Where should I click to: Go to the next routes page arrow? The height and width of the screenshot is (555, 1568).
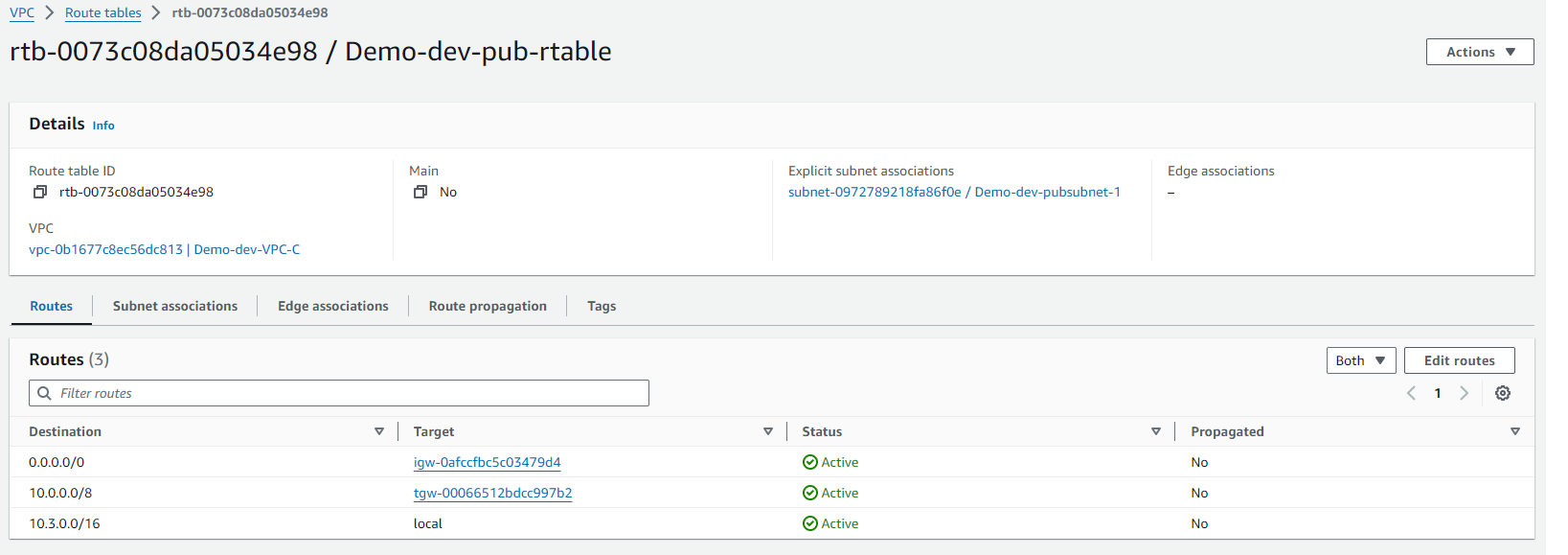[x=1464, y=393]
